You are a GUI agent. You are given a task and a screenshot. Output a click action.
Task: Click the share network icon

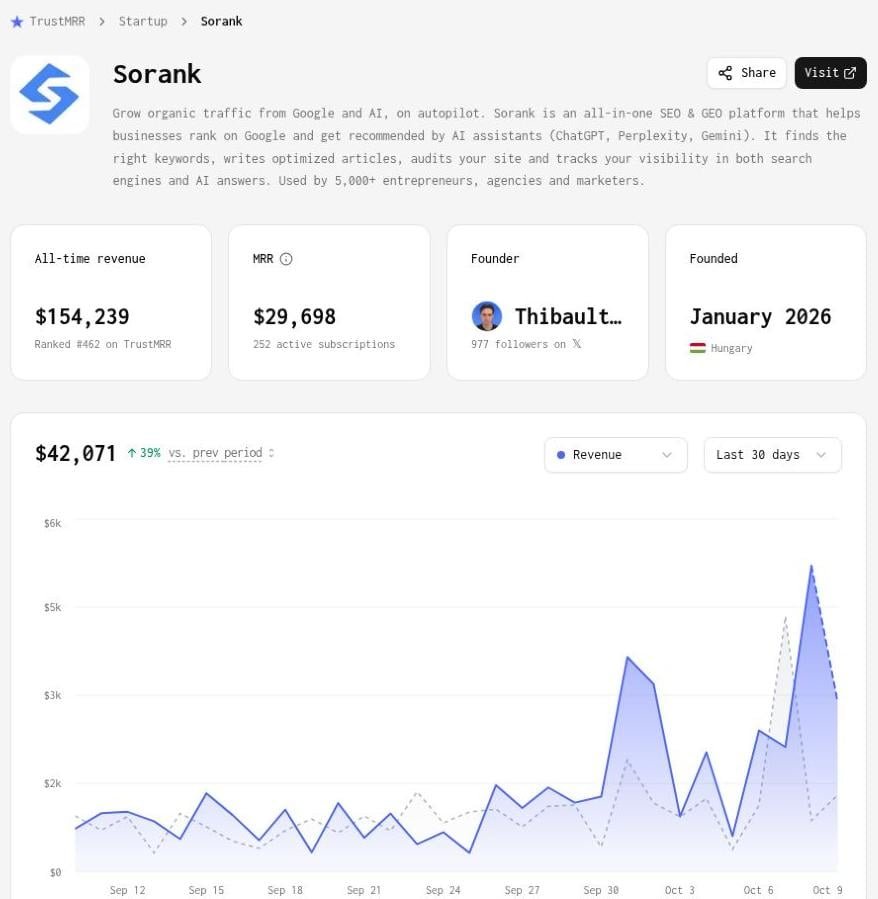[x=725, y=73]
